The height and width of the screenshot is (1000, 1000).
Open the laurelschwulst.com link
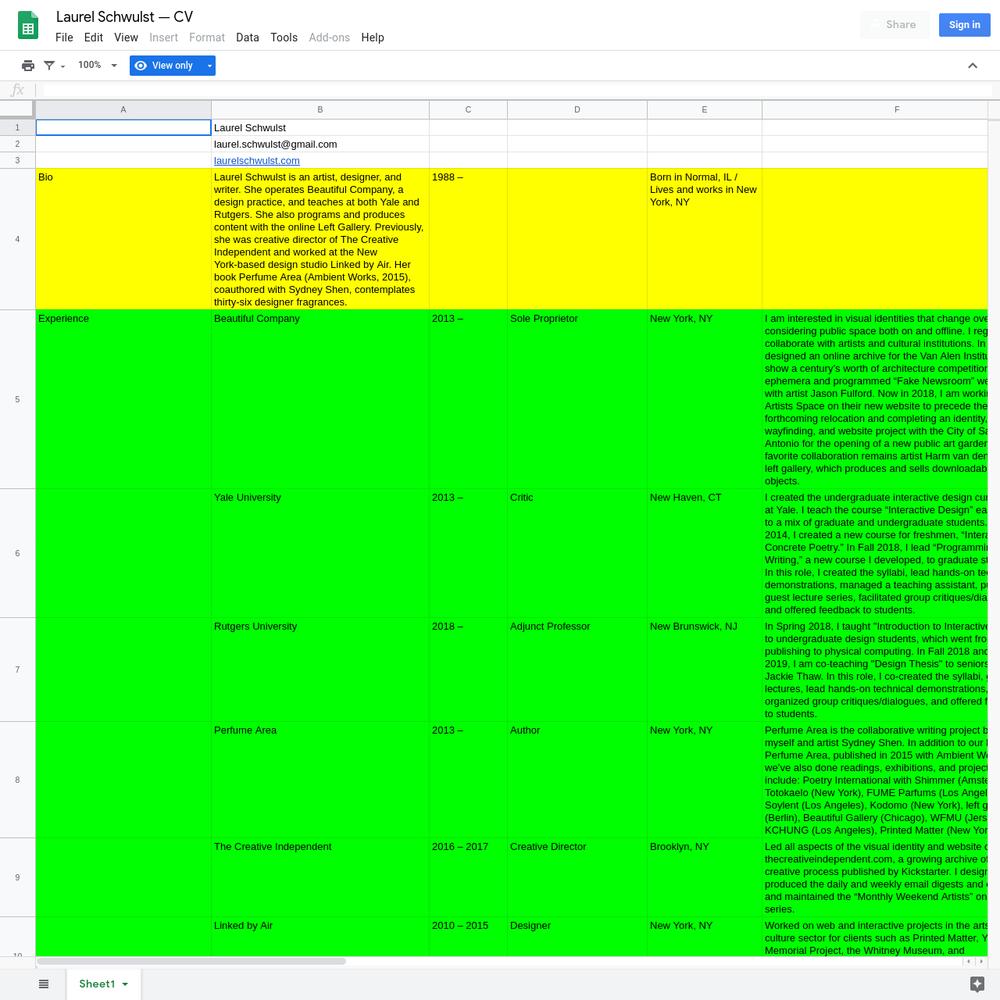click(x=256, y=161)
